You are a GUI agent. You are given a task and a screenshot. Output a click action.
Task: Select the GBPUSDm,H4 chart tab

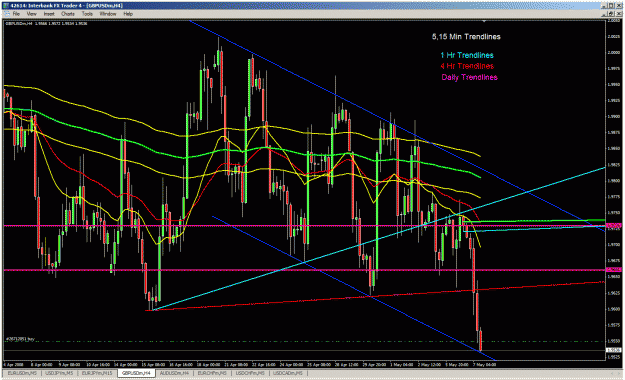point(136,373)
